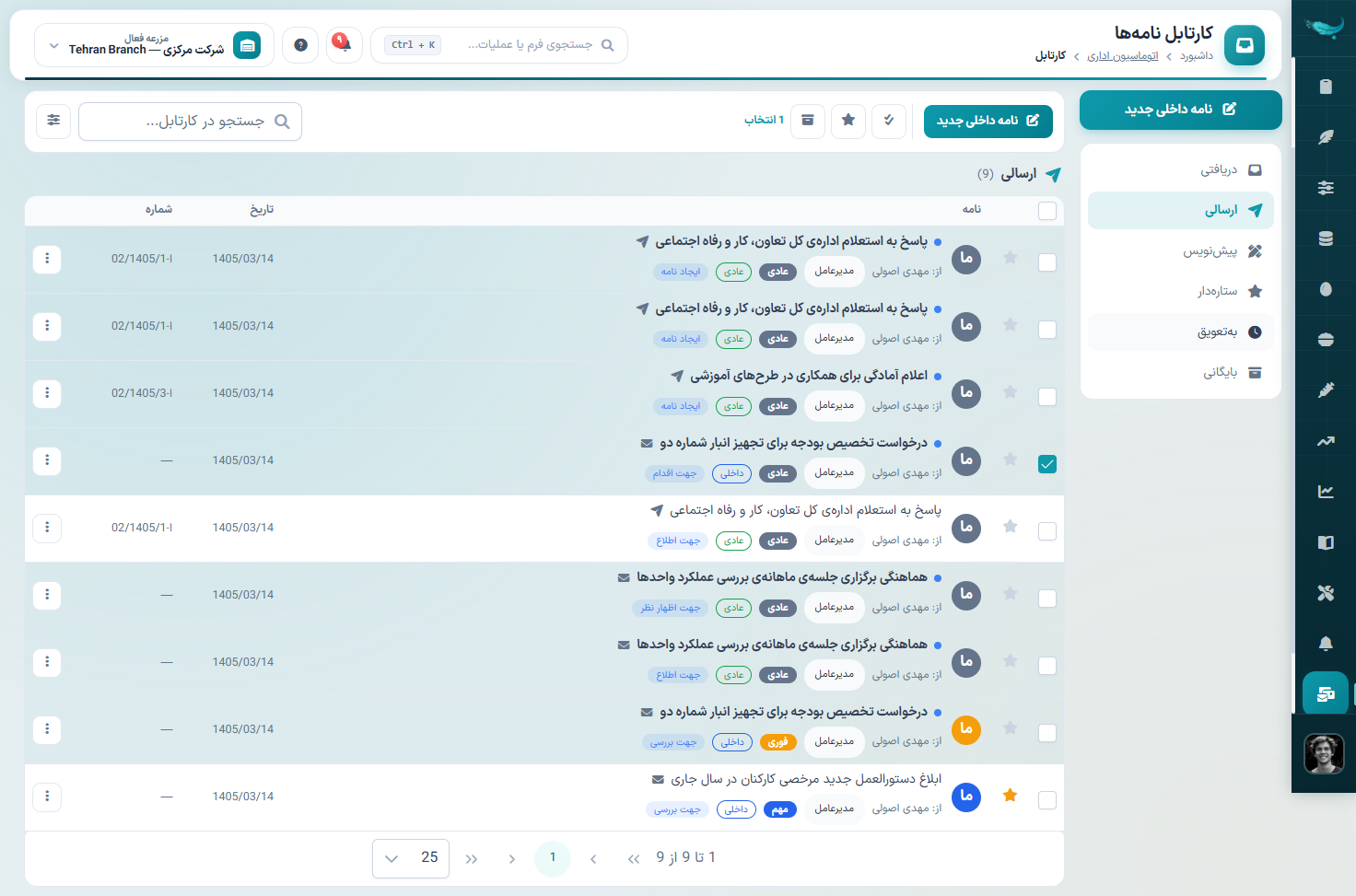Unstar the 'ابلاغ دستورالعمل جدید مرخصی' letter
Viewport: 1356px width, 896px height.
click(x=1011, y=796)
